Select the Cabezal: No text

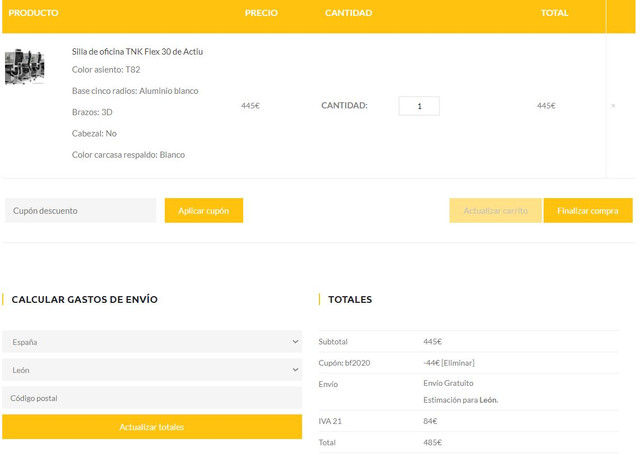(94, 133)
